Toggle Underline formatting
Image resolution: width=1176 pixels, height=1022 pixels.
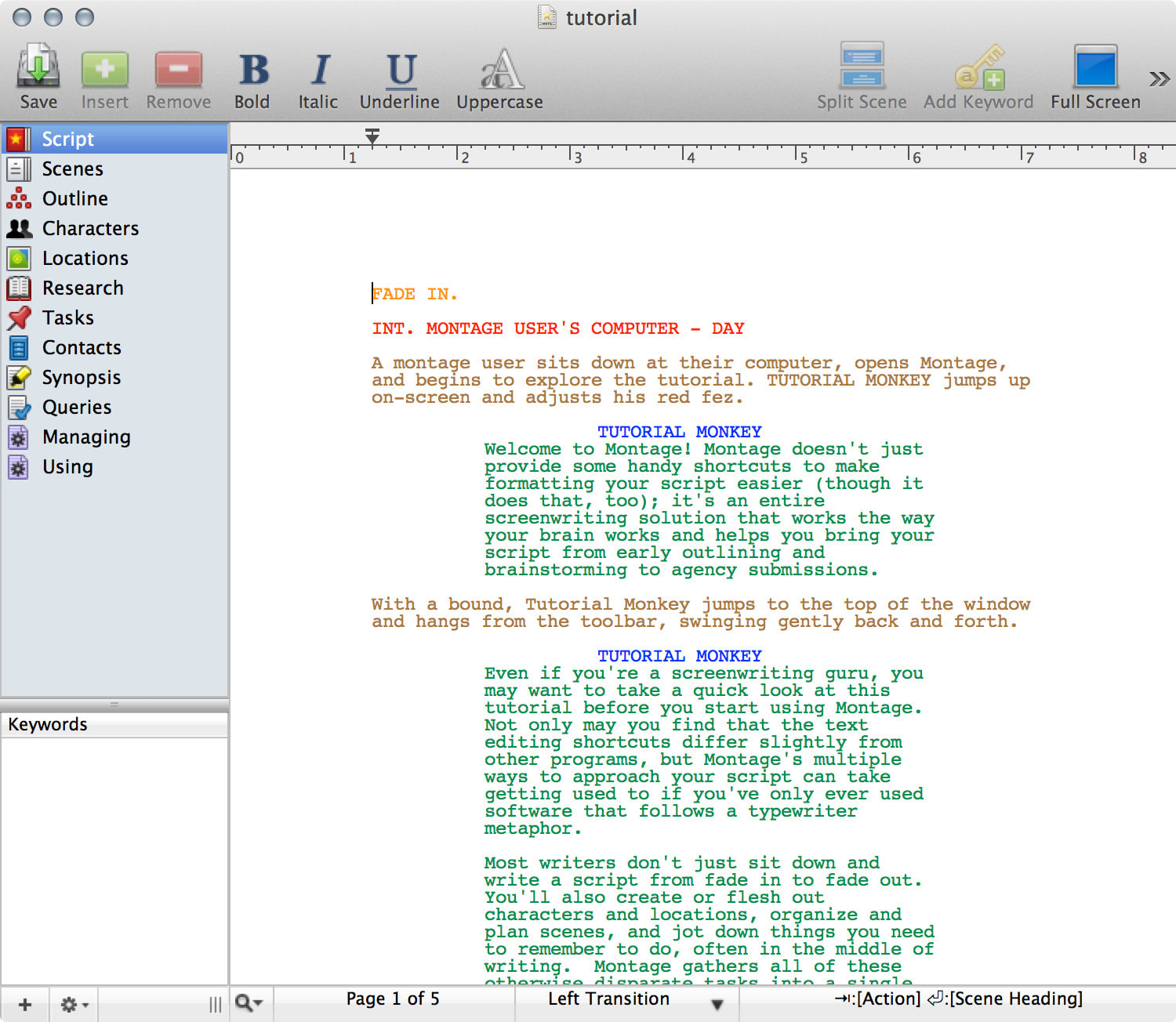[x=400, y=69]
